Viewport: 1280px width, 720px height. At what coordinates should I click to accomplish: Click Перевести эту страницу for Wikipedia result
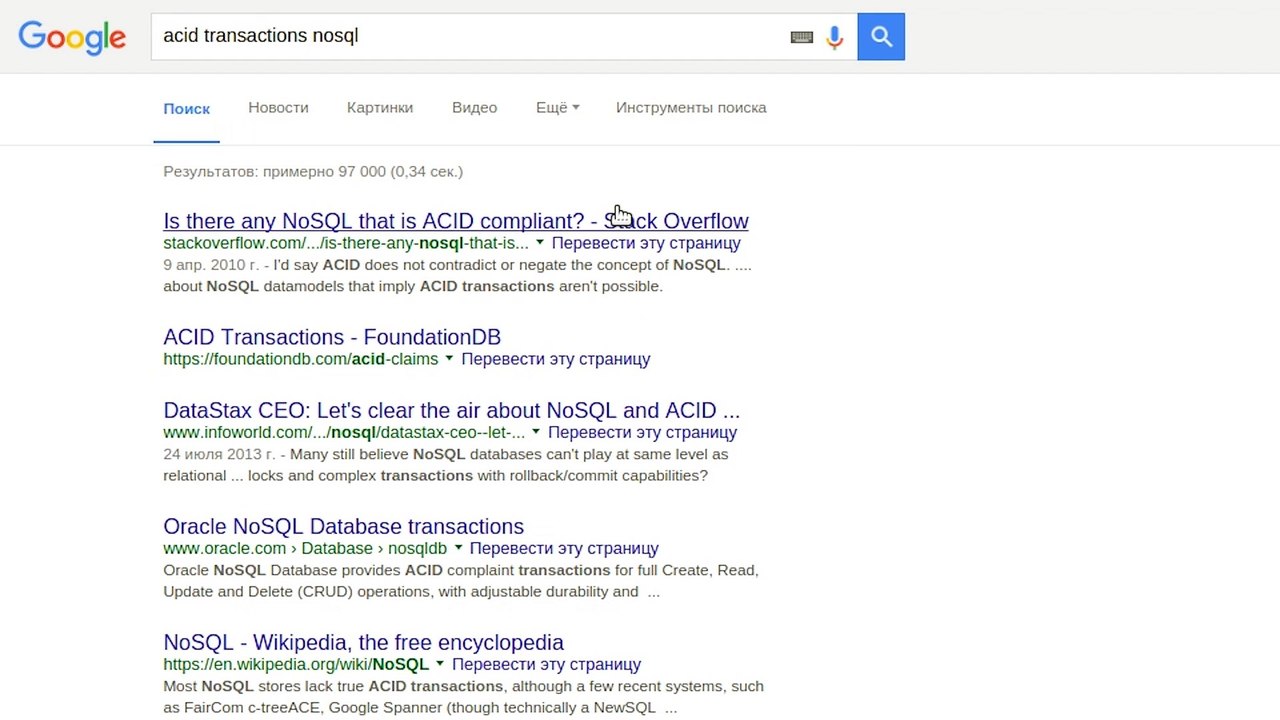546,664
